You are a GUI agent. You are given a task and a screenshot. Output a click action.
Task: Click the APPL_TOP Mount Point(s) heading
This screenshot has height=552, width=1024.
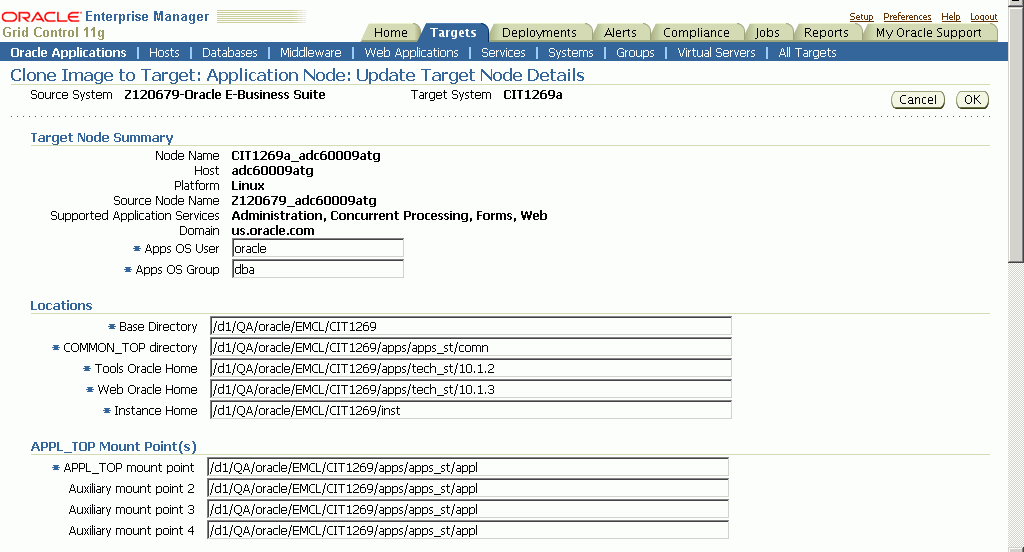(113, 446)
